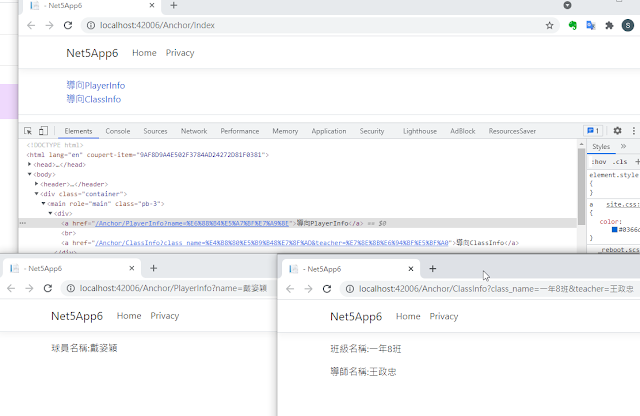This screenshot has width=640, height=416.
Task: Click the /Anchor/PlayerInfo href in DOM tree
Action: click(192, 223)
